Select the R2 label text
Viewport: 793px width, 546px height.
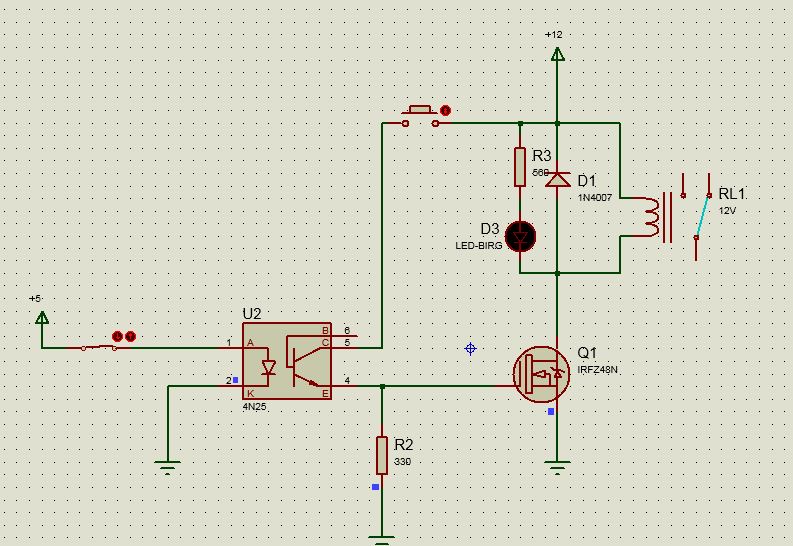point(404,445)
